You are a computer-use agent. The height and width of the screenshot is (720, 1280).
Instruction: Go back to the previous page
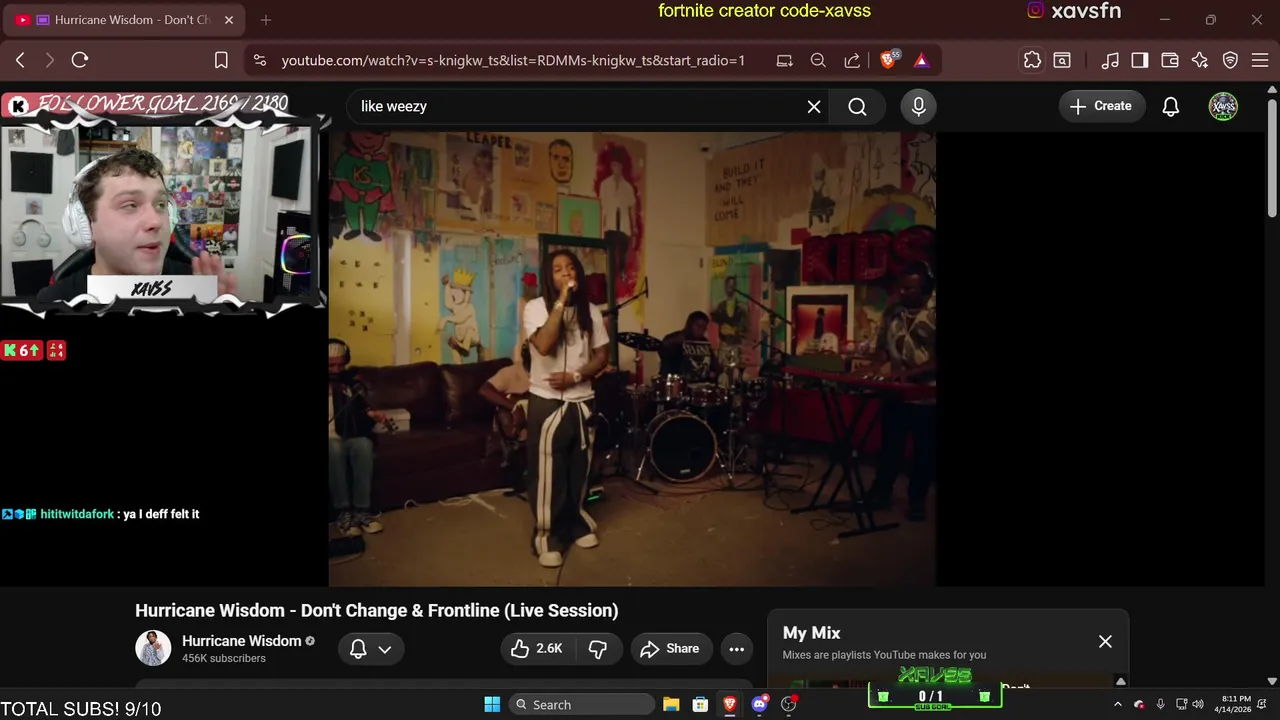(x=20, y=60)
